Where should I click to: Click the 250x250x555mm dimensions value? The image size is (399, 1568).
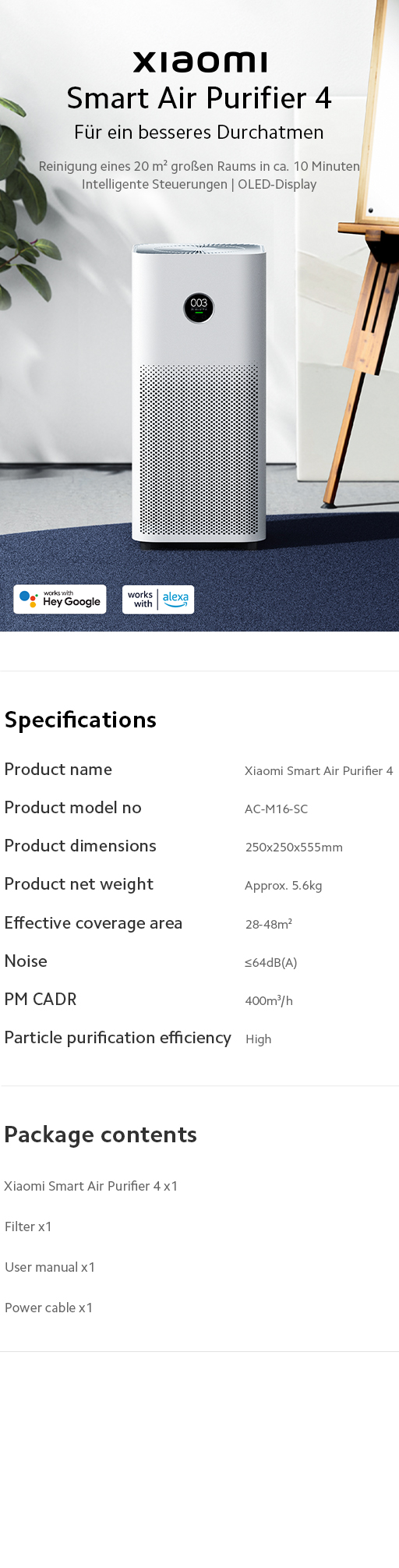click(294, 848)
